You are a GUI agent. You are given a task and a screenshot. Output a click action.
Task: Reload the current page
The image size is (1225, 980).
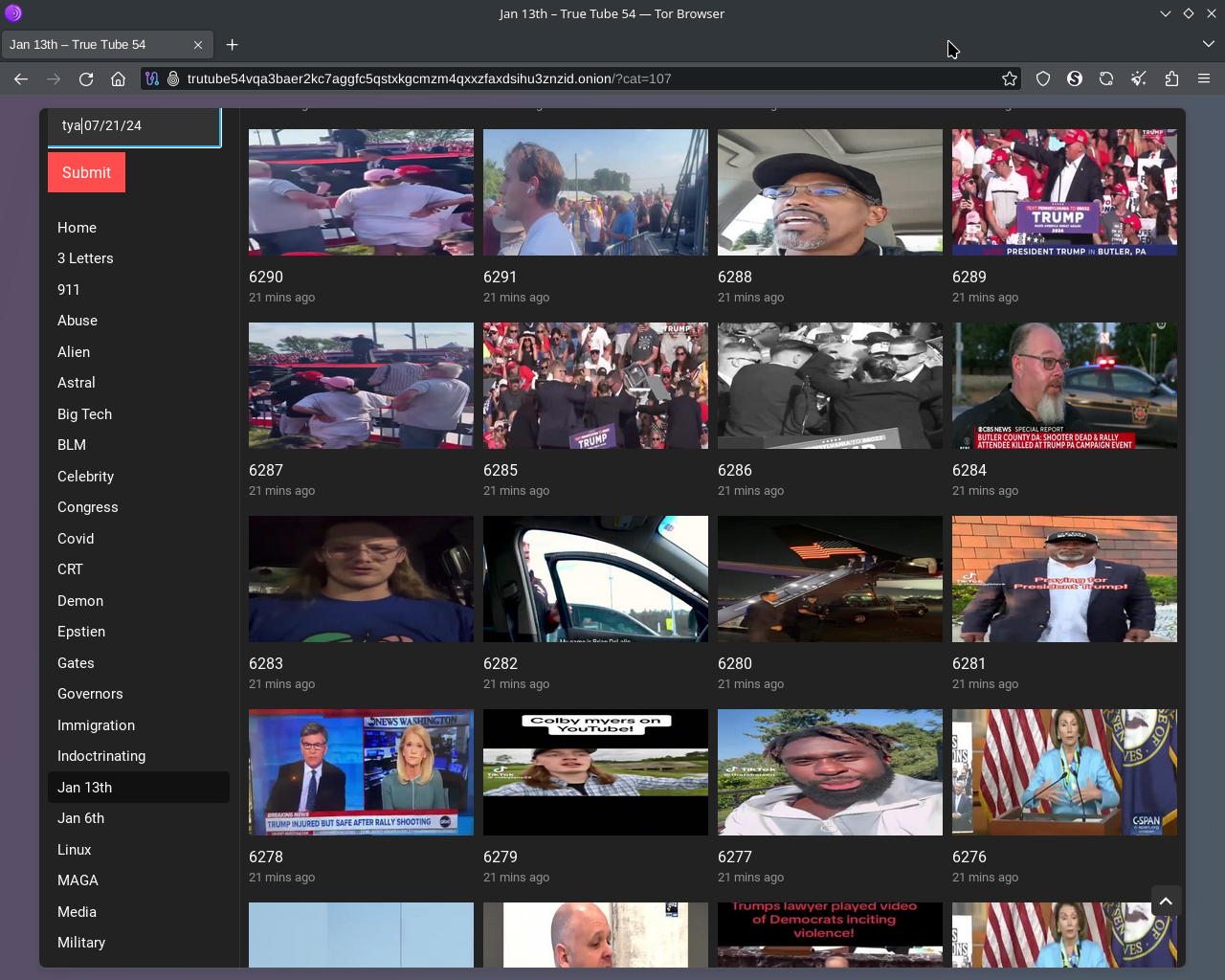coord(86,78)
